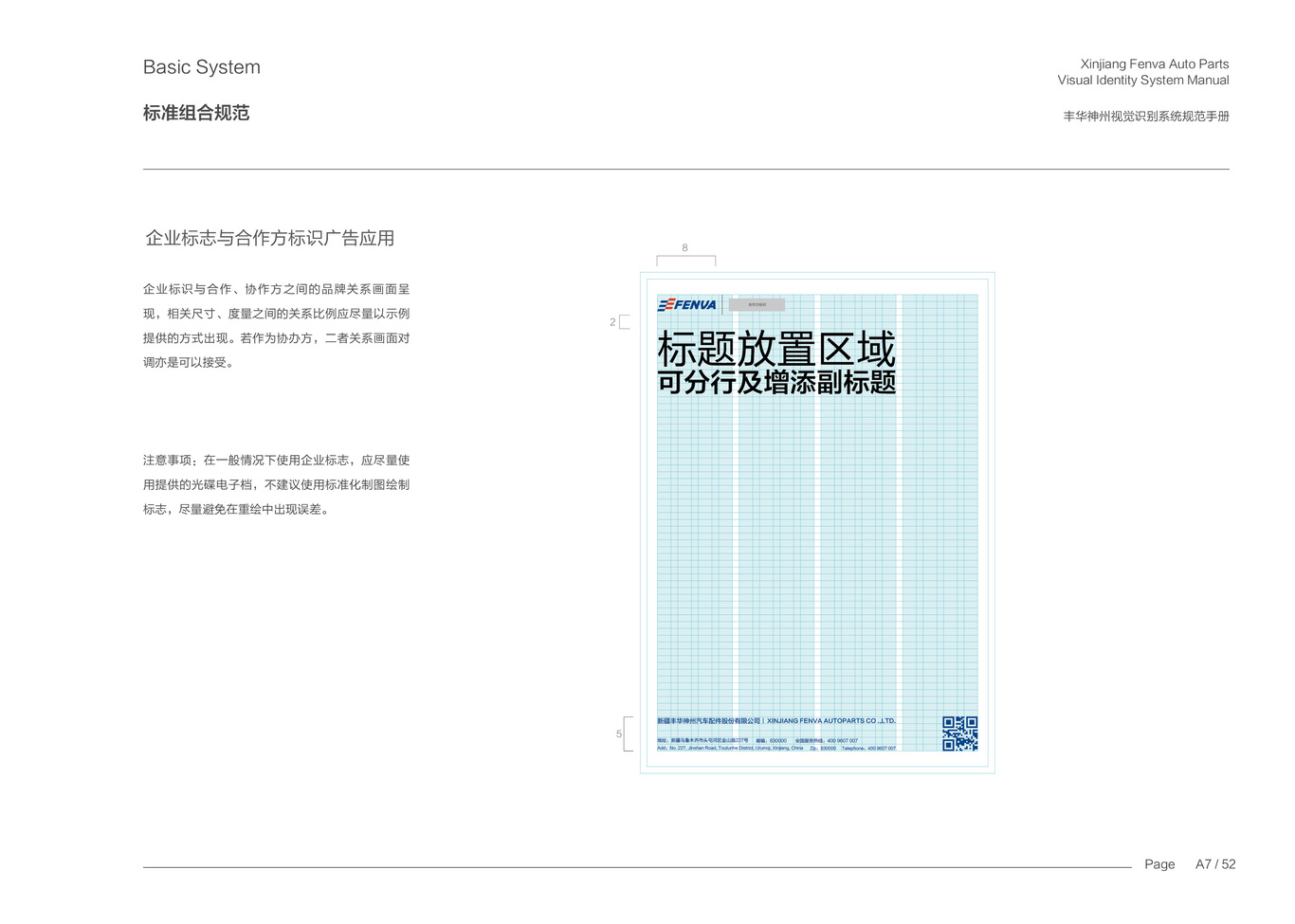Click the FENVA logo on the poster
The image size is (1295, 924).
coord(687,304)
